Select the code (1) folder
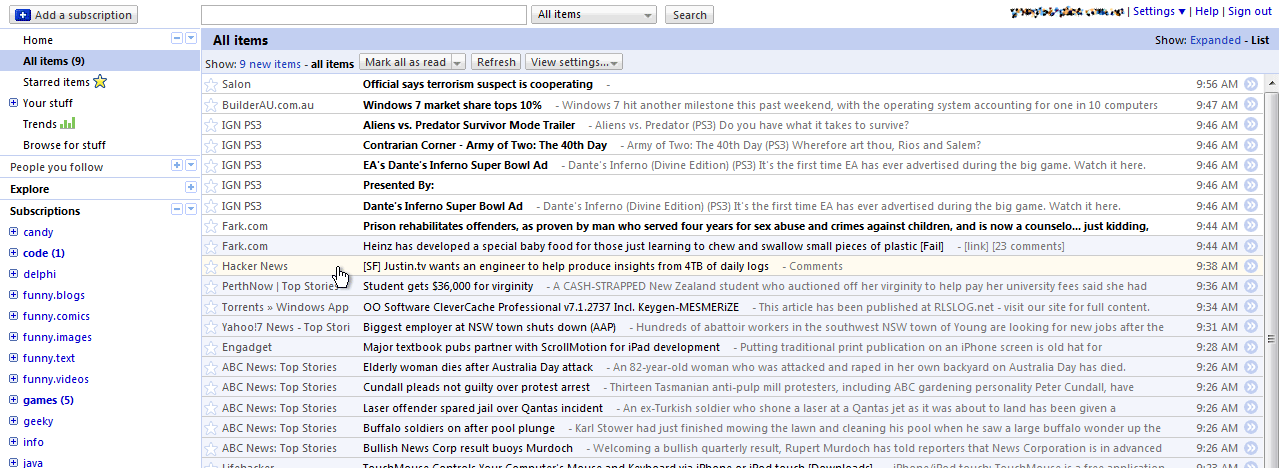The height and width of the screenshot is (468, 1279). (x=44, y=253)
